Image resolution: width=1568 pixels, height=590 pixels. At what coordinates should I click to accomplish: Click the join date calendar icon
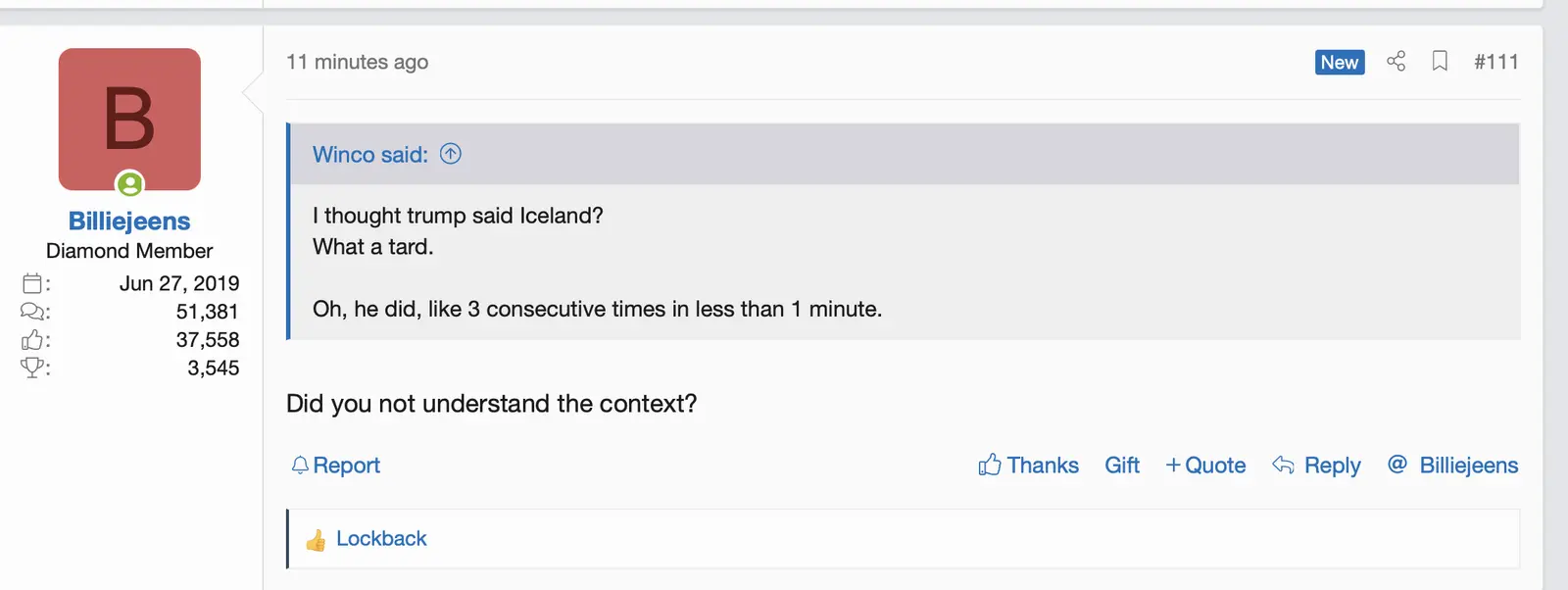pyautogui.click(x=32, y=284)
